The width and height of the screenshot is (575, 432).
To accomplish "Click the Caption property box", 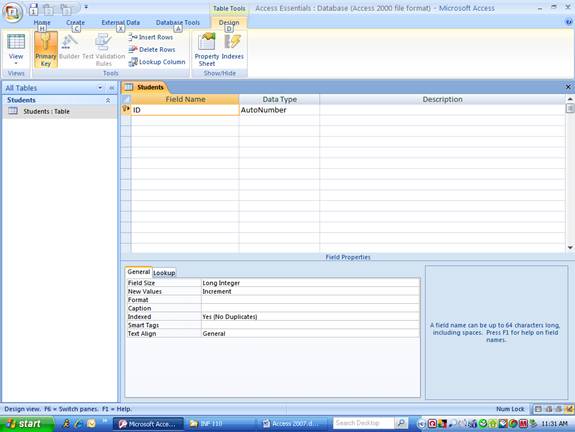I will [x=310, y=308].
